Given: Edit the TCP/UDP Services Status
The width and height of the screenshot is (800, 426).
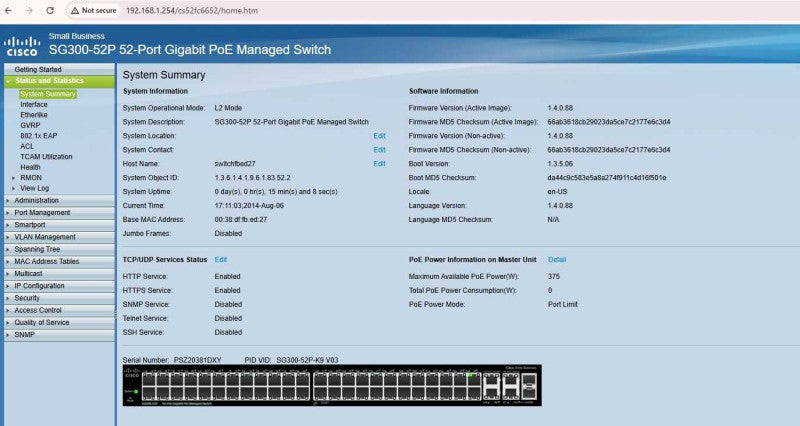Looking at the screenshot, I should point(220,260).
